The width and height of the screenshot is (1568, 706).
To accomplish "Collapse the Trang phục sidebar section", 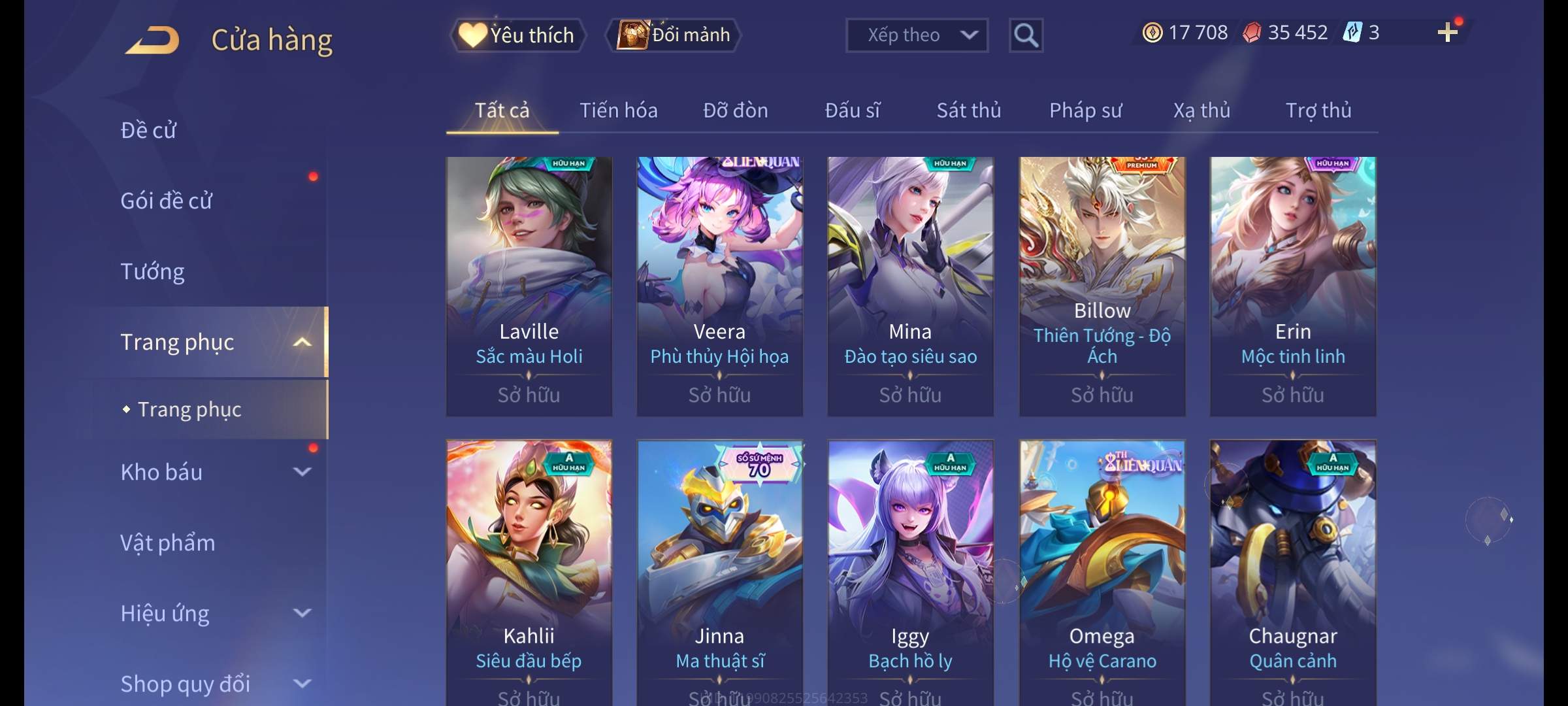I will click(302, 342).
